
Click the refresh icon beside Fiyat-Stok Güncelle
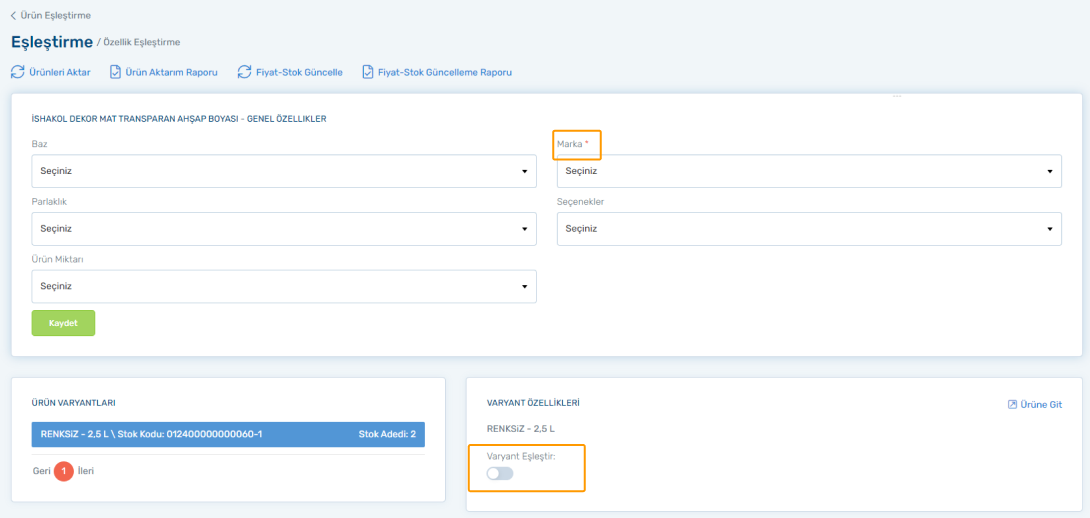(x=244, y=72)
